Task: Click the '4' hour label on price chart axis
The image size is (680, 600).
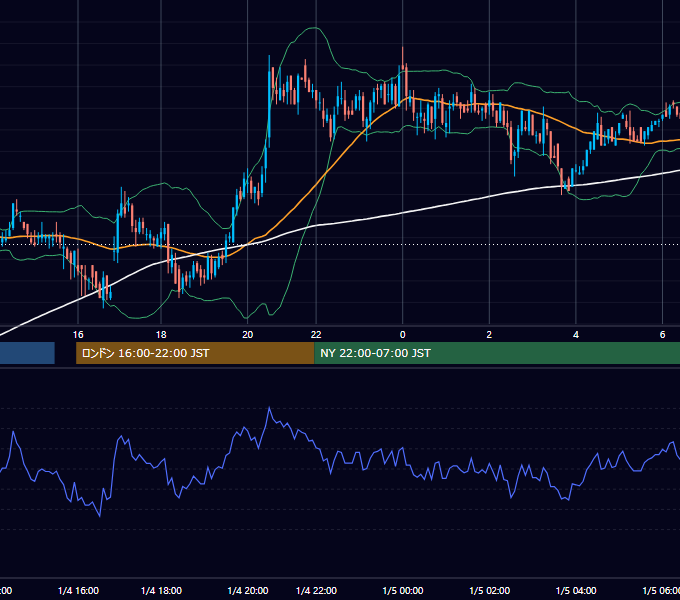Action: coord(576,335)
